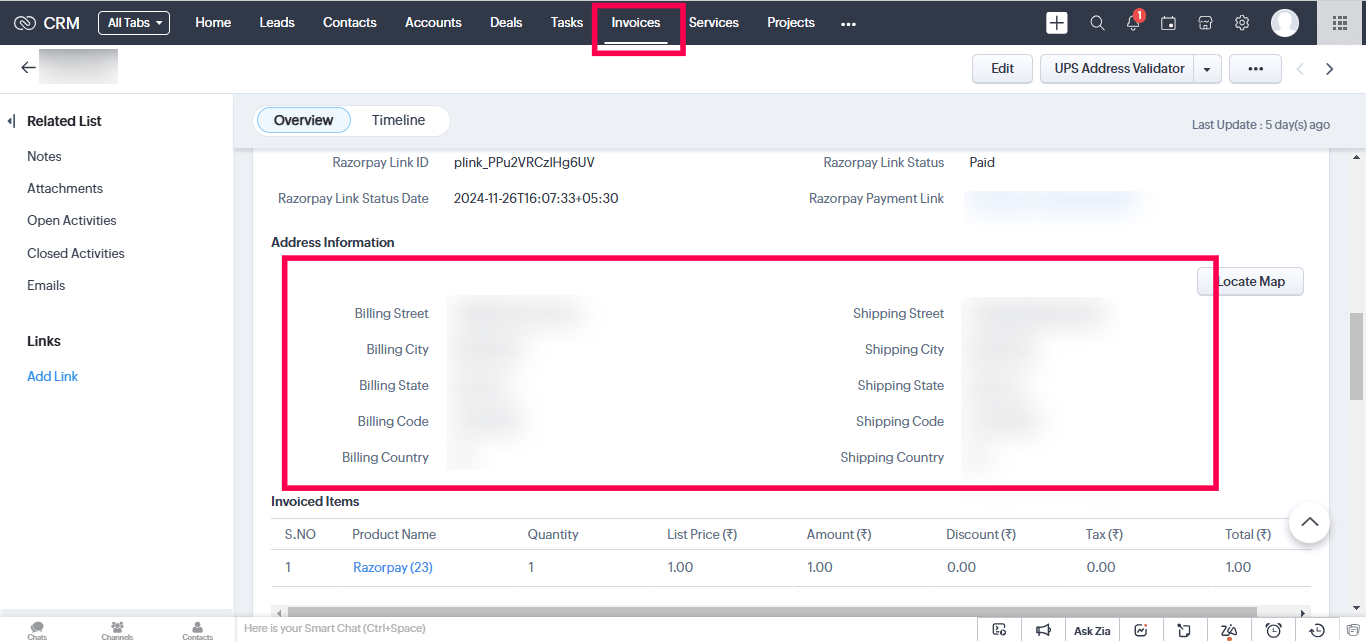Open the quick create plus icon
1366x641 pixels.
1057,23
